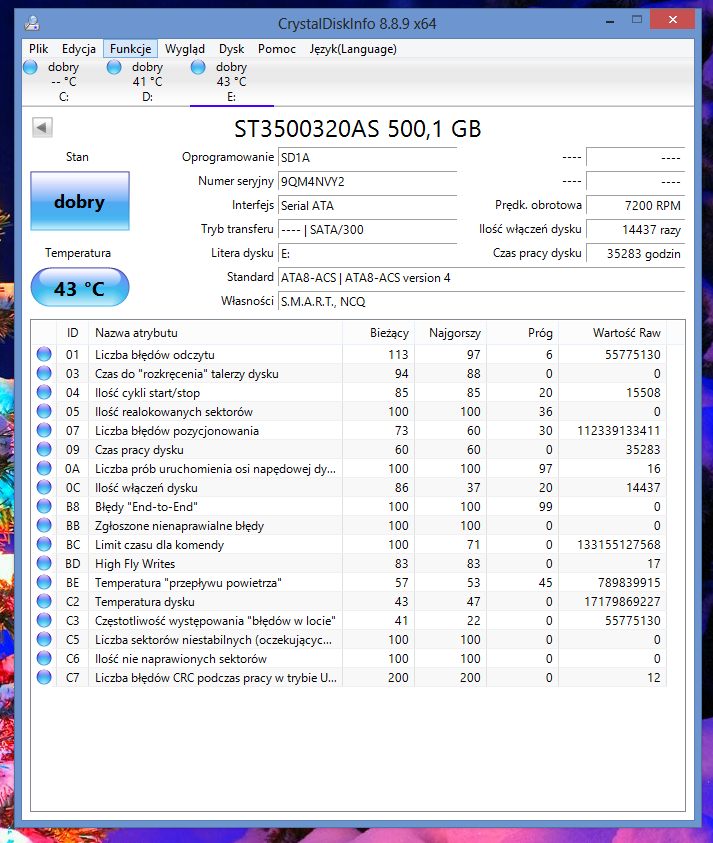The height and width of the screenshot is (843, 713).
Task: Click status orb of attribute 05 row
Action: pyautogui.click(x=44, y=411)
